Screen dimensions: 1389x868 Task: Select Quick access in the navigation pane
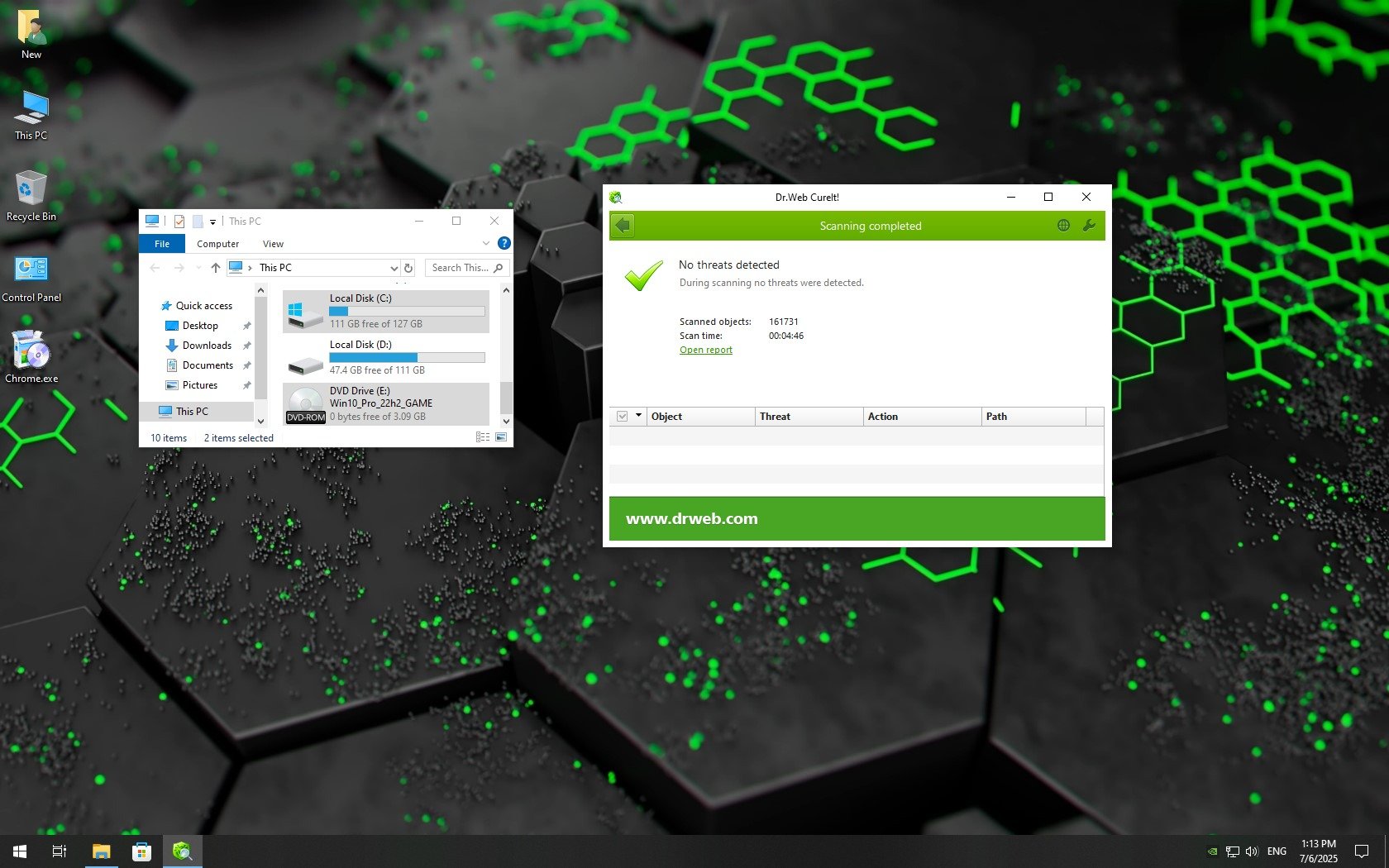(196, 306)
